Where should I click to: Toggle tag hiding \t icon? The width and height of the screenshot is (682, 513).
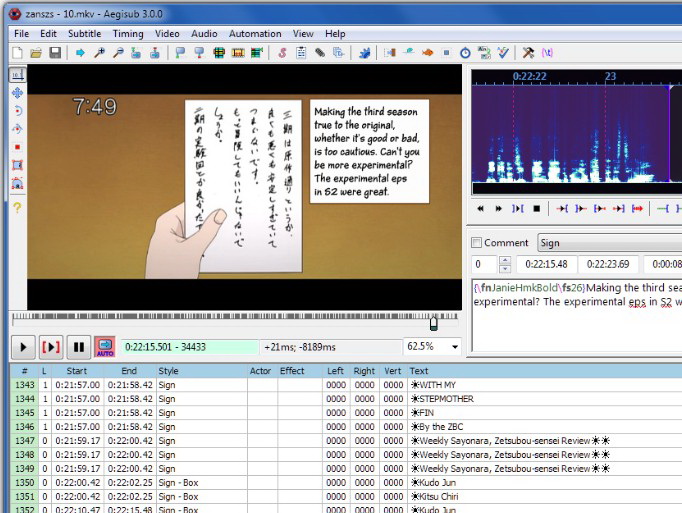click(547, 53)
